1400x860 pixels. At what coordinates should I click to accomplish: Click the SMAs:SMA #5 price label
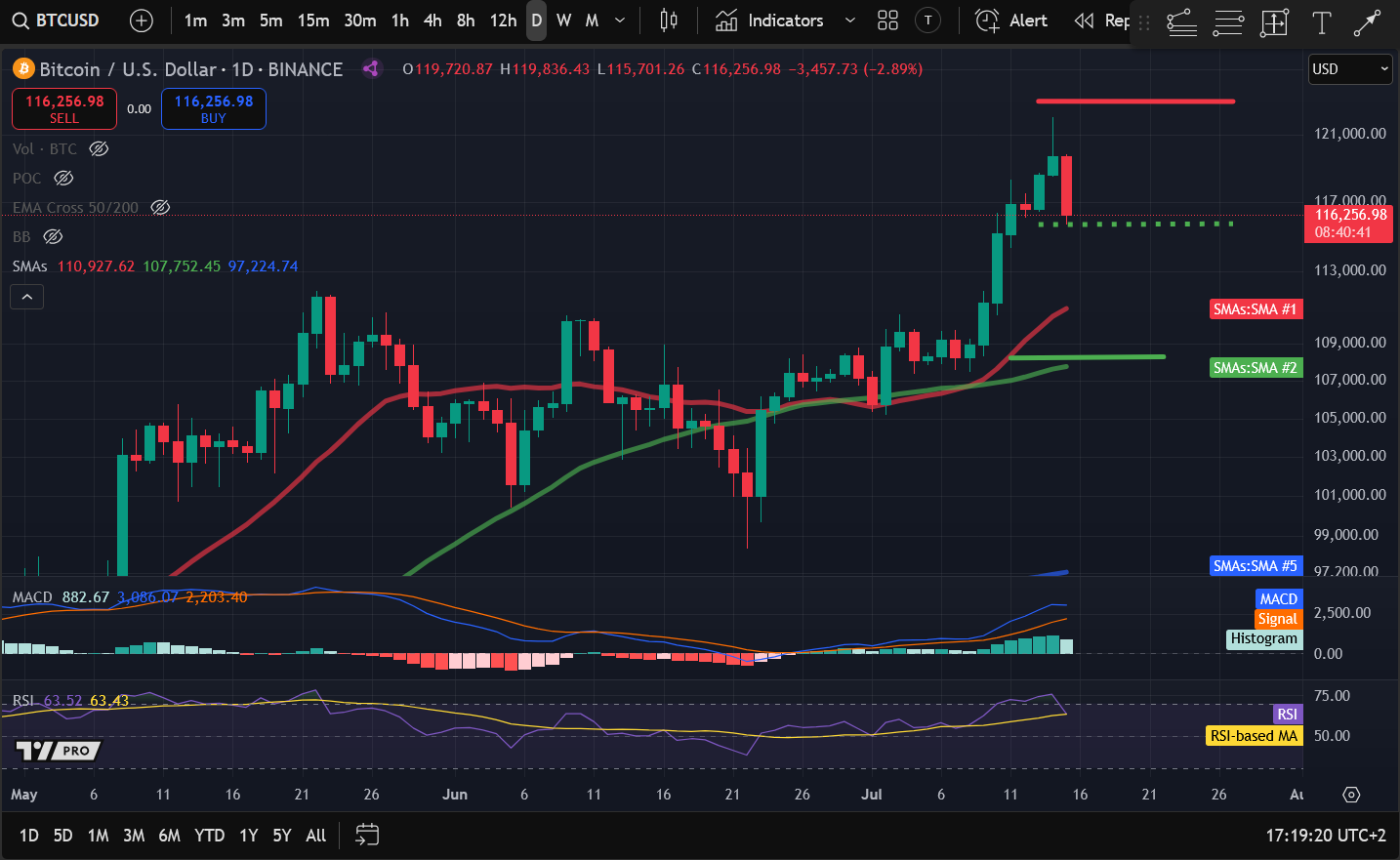(x=1255, y=566)
